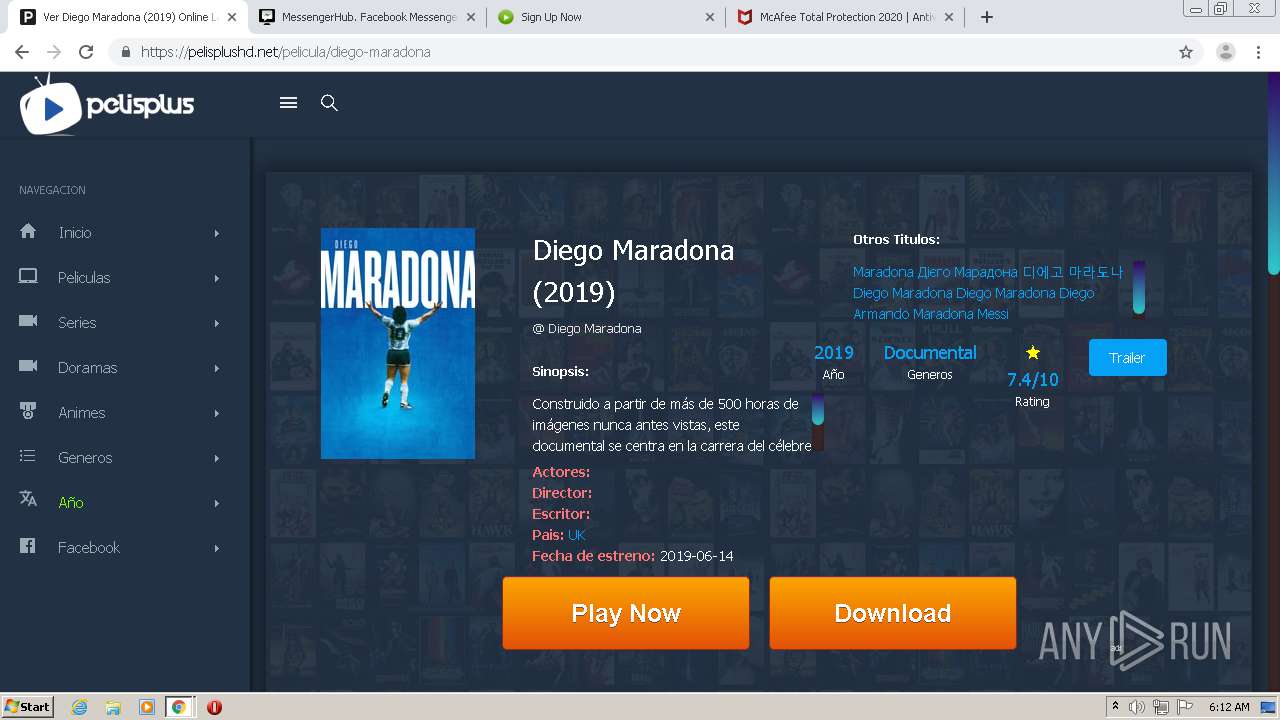Click the blue Trailer button
This screenshot has height=720, width=1280.
point(1127,358)
